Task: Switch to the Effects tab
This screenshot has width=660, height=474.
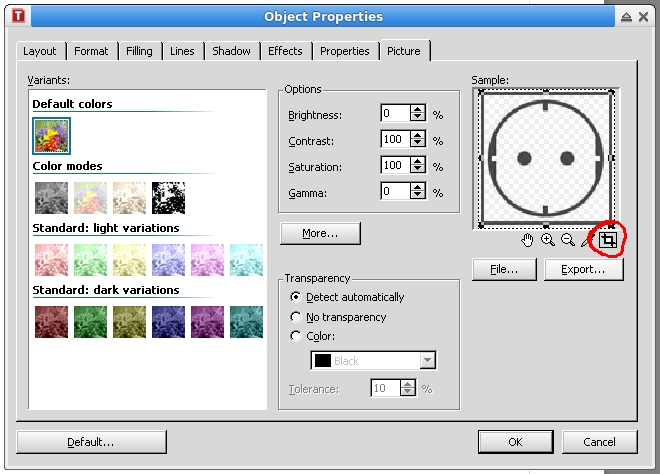Action: pos(285,51)
